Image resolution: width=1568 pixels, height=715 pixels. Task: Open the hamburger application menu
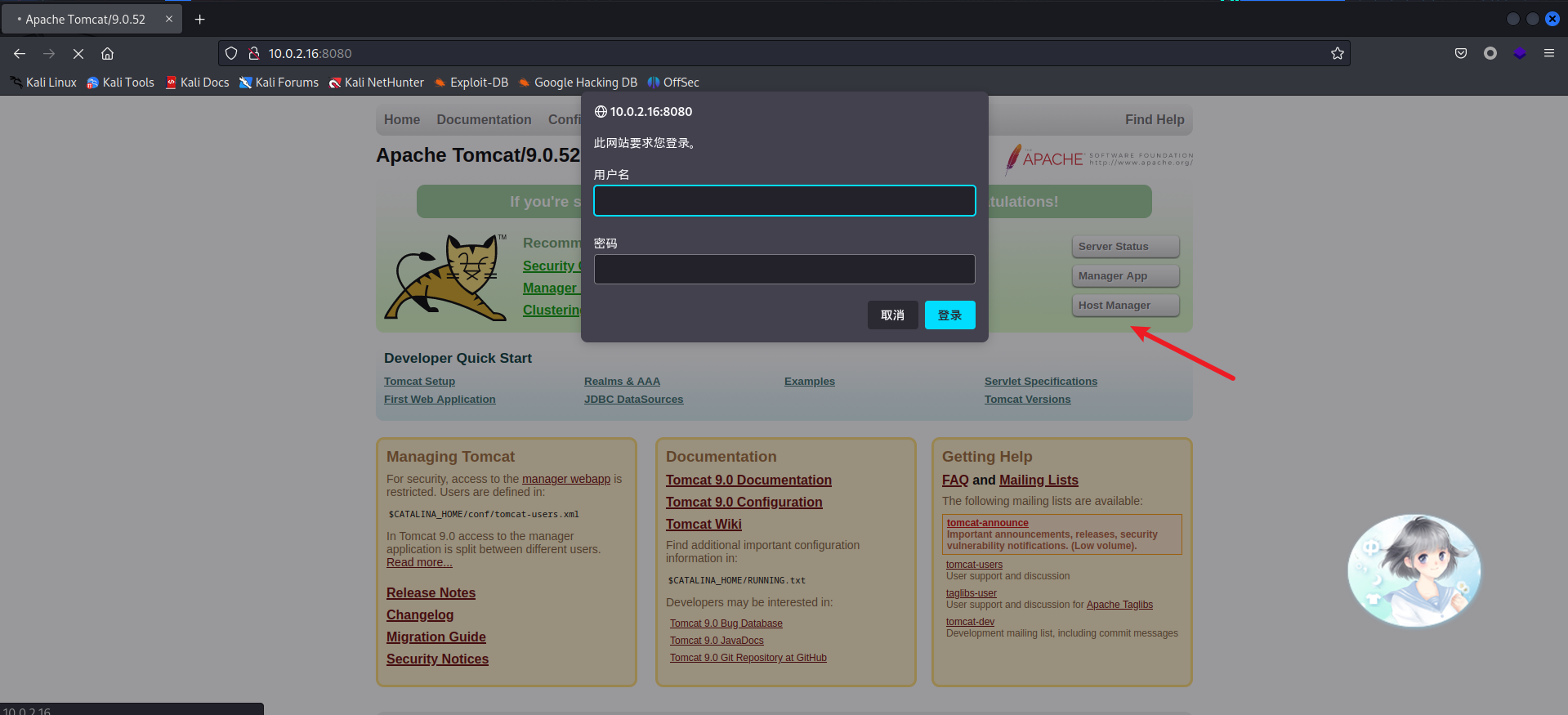[x=1548, y=53]
